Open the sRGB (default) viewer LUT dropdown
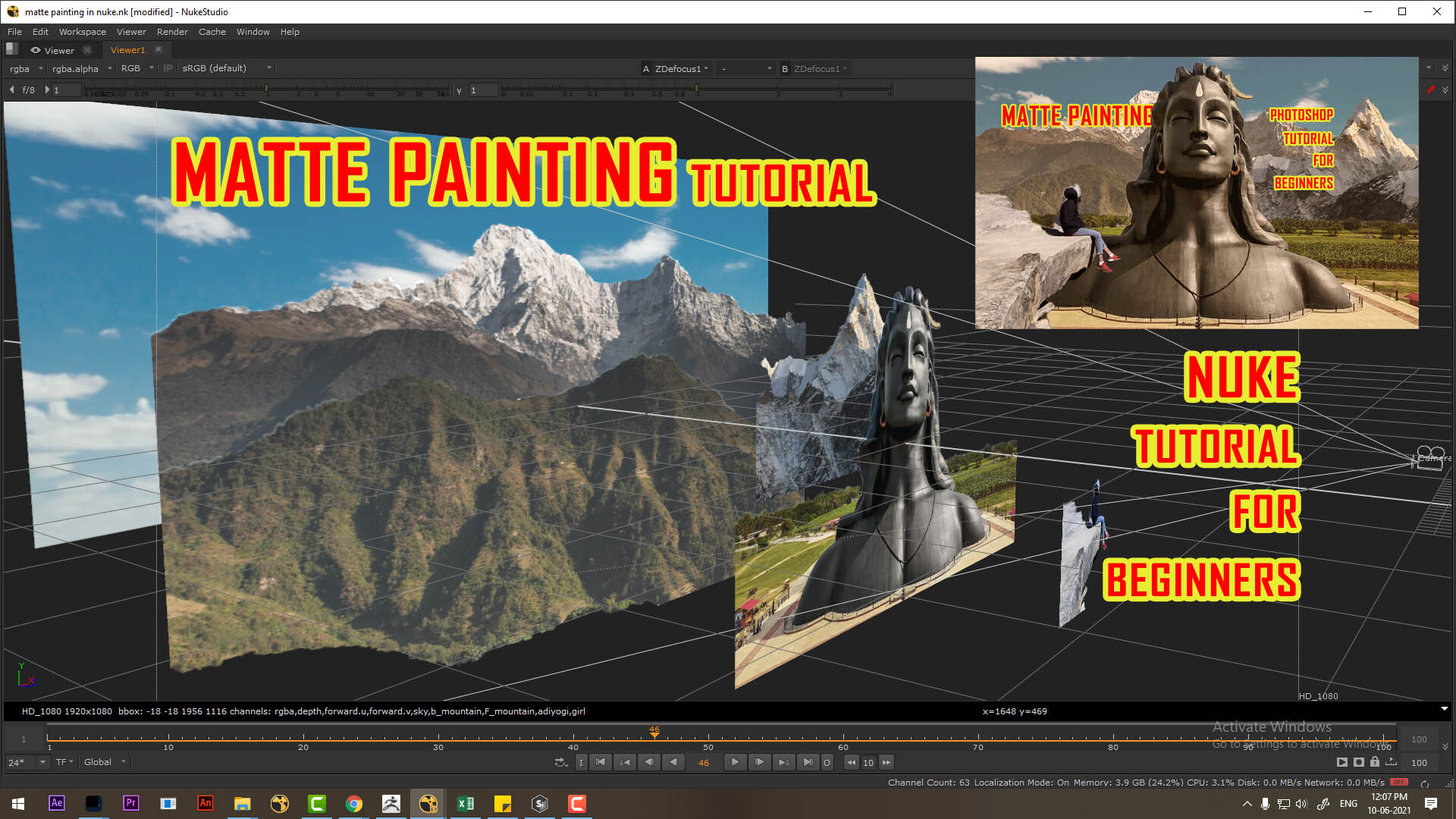Image resolution: width=1456 pixels, height=819 pixels. (224, 67)
